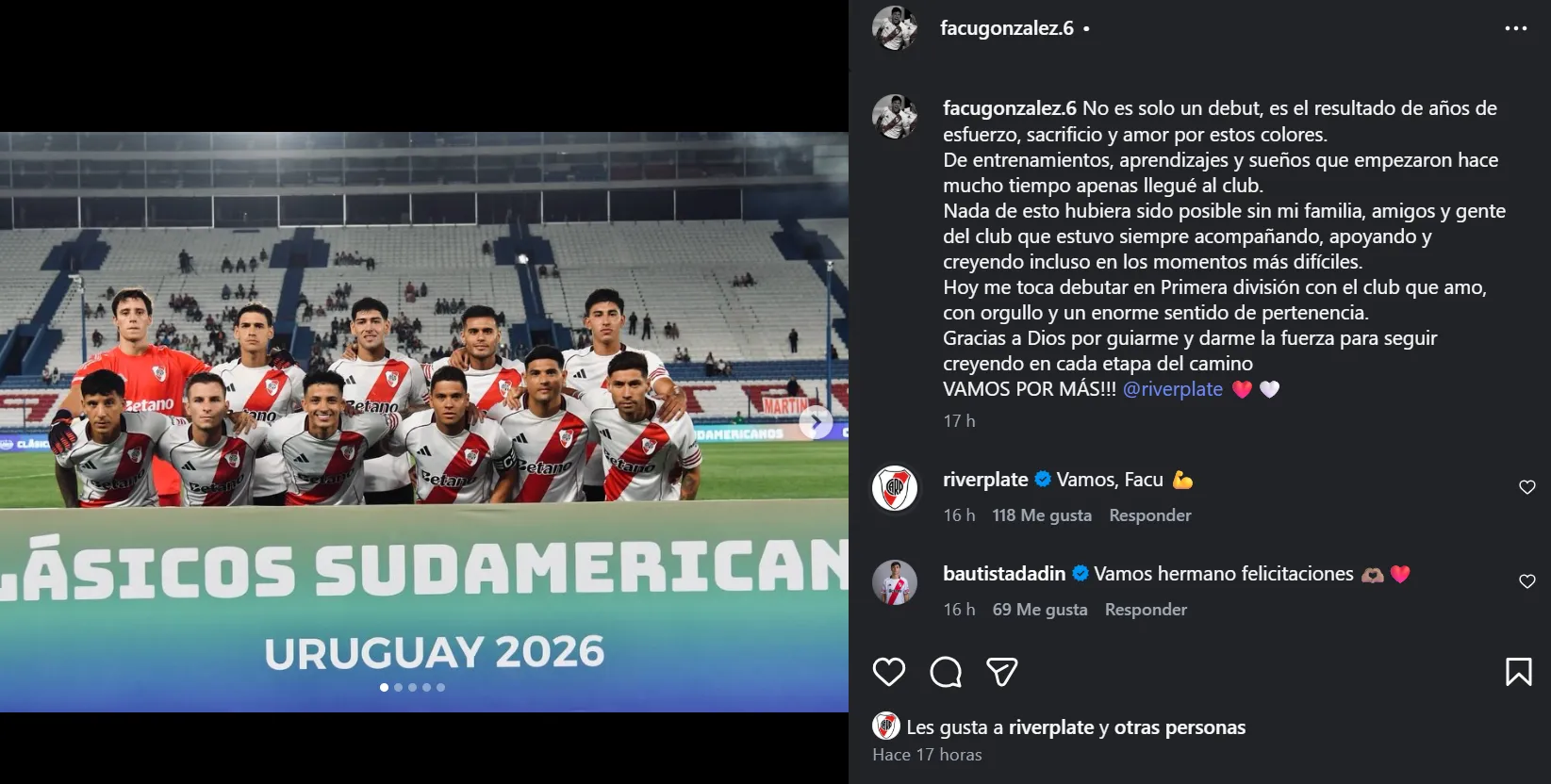Click riverplate avatar beside likes summary

tap(886, 727)
